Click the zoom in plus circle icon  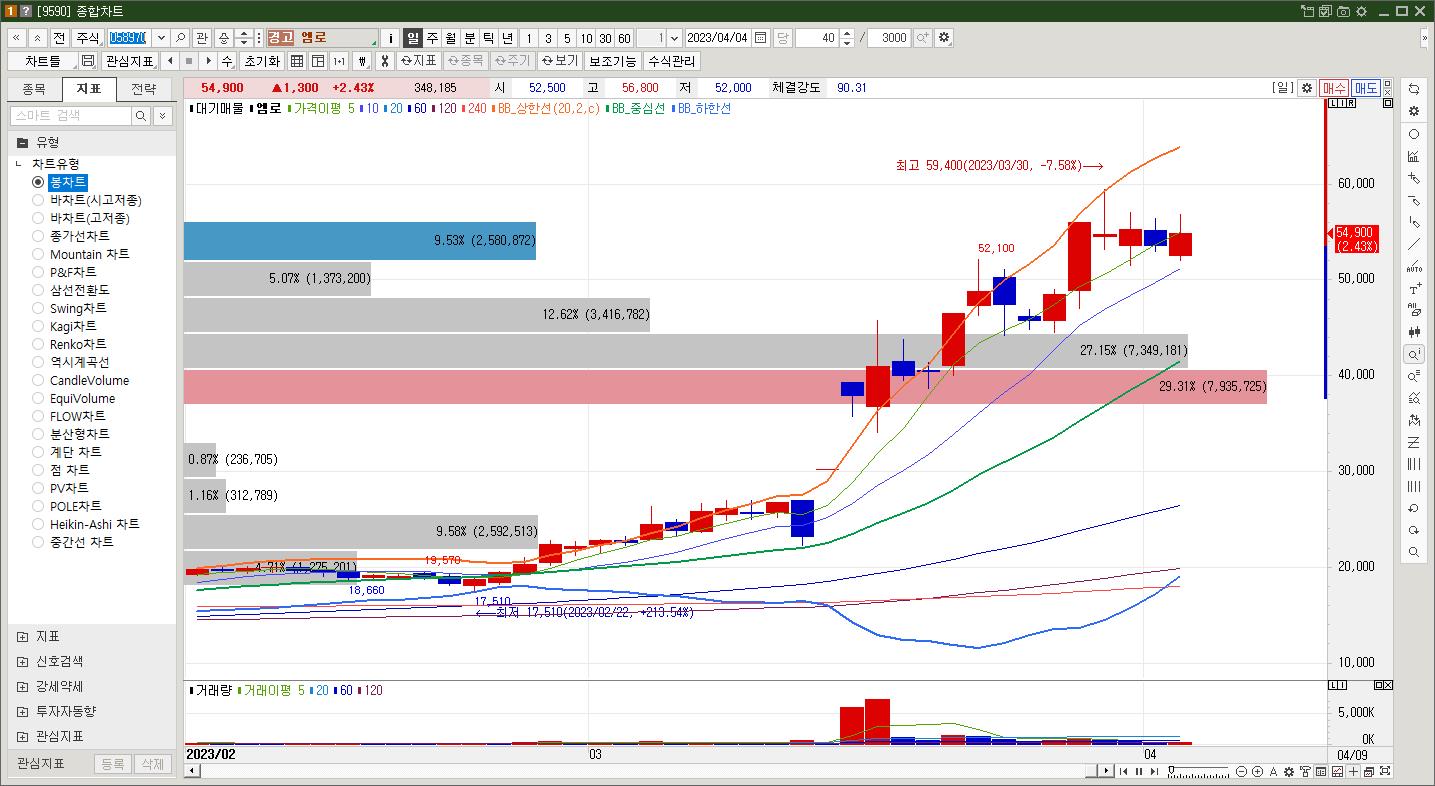pyautogui.click(x=1257, y=771)
